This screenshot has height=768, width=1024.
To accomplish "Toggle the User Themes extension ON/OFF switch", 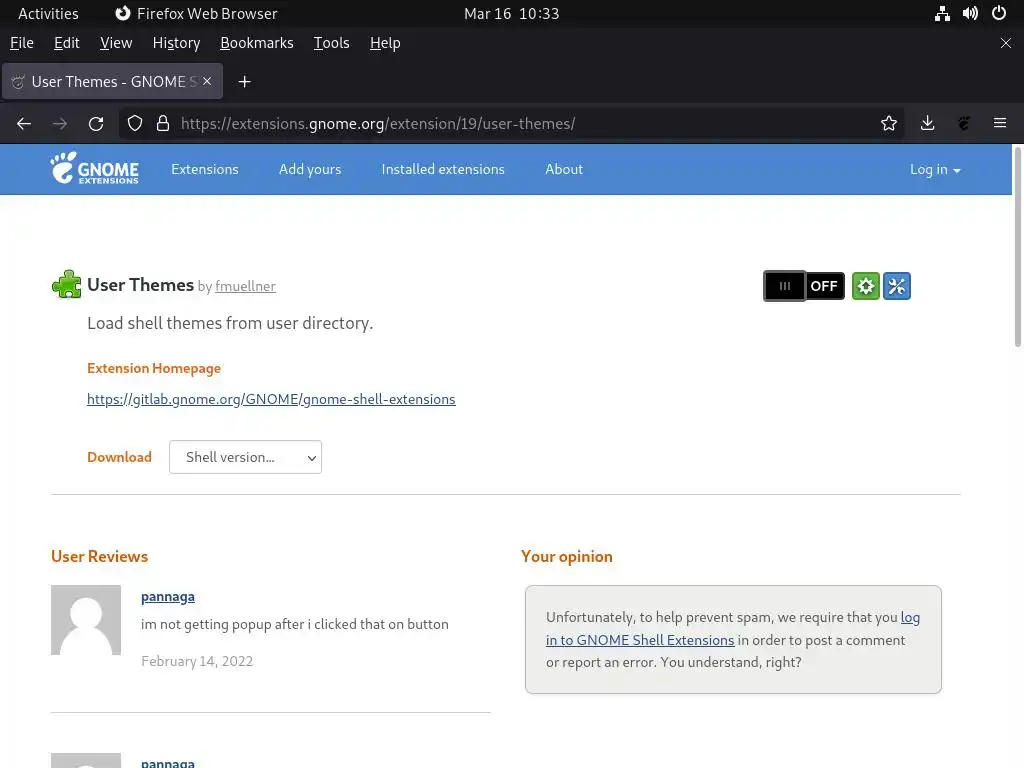I will tap(804, 286).
